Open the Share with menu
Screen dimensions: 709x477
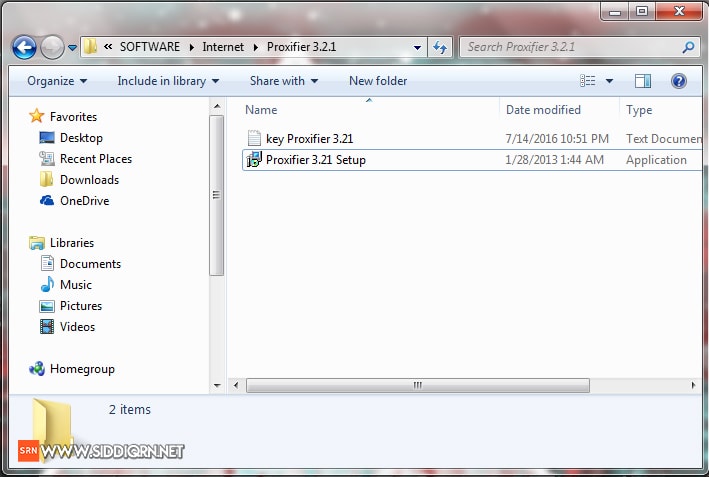284,81
